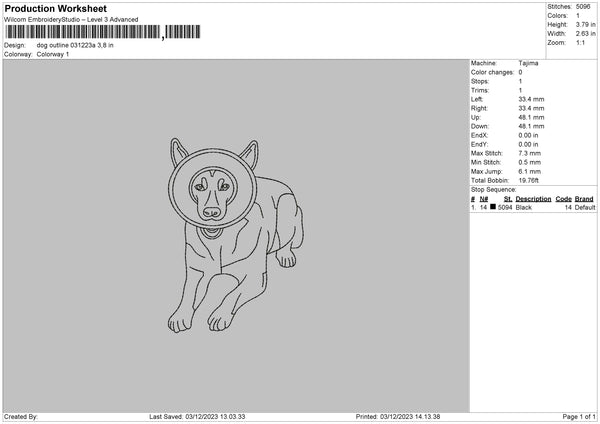Click the St. column header

(507, 199)
